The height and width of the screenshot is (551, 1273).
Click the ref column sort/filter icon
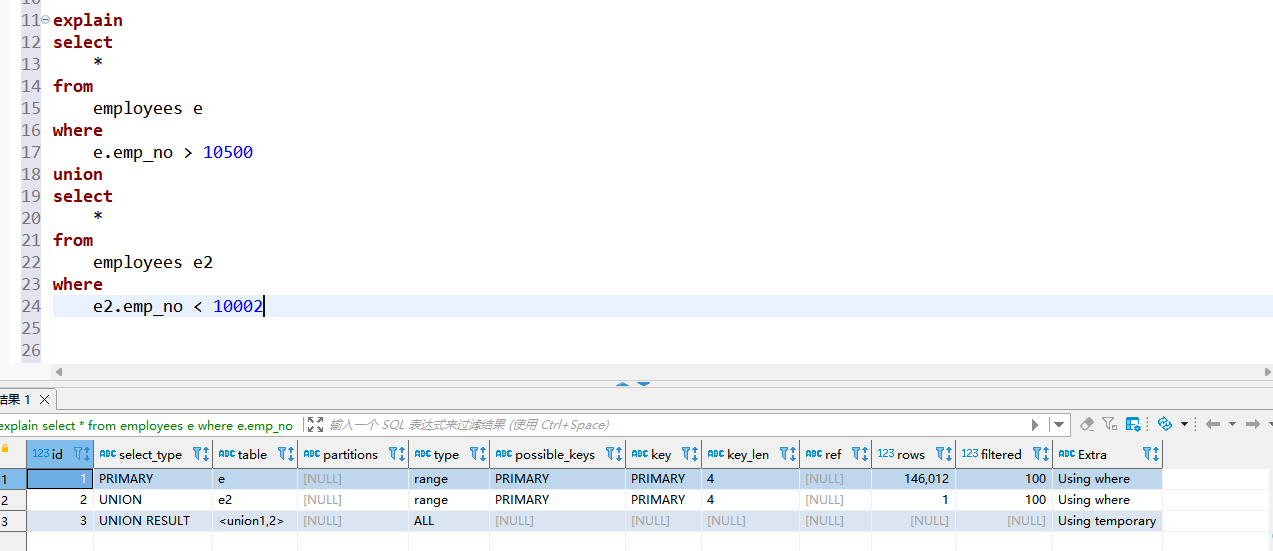pyautogui.click(x=860, y=454)
